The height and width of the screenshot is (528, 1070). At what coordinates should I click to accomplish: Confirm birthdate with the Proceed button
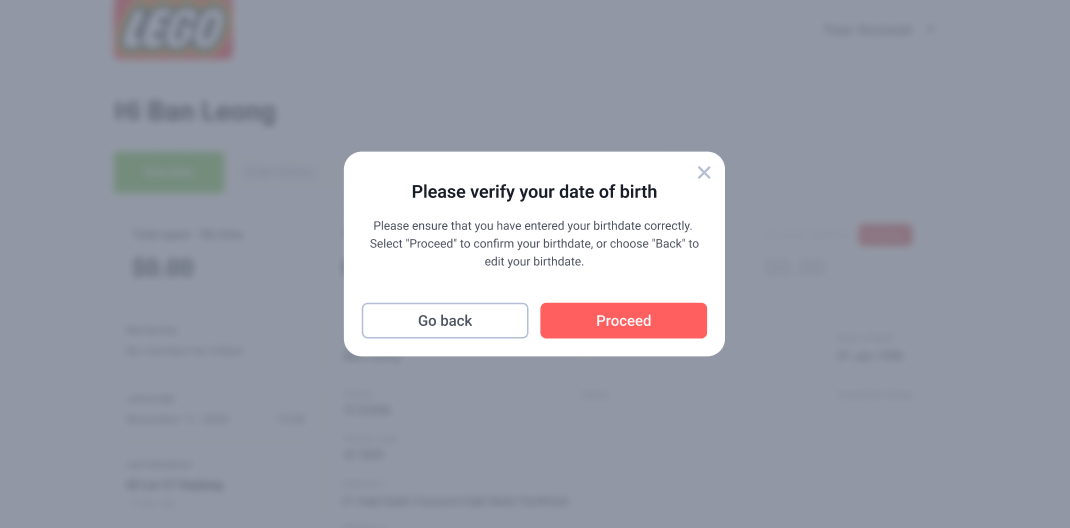tap(623, 321)
